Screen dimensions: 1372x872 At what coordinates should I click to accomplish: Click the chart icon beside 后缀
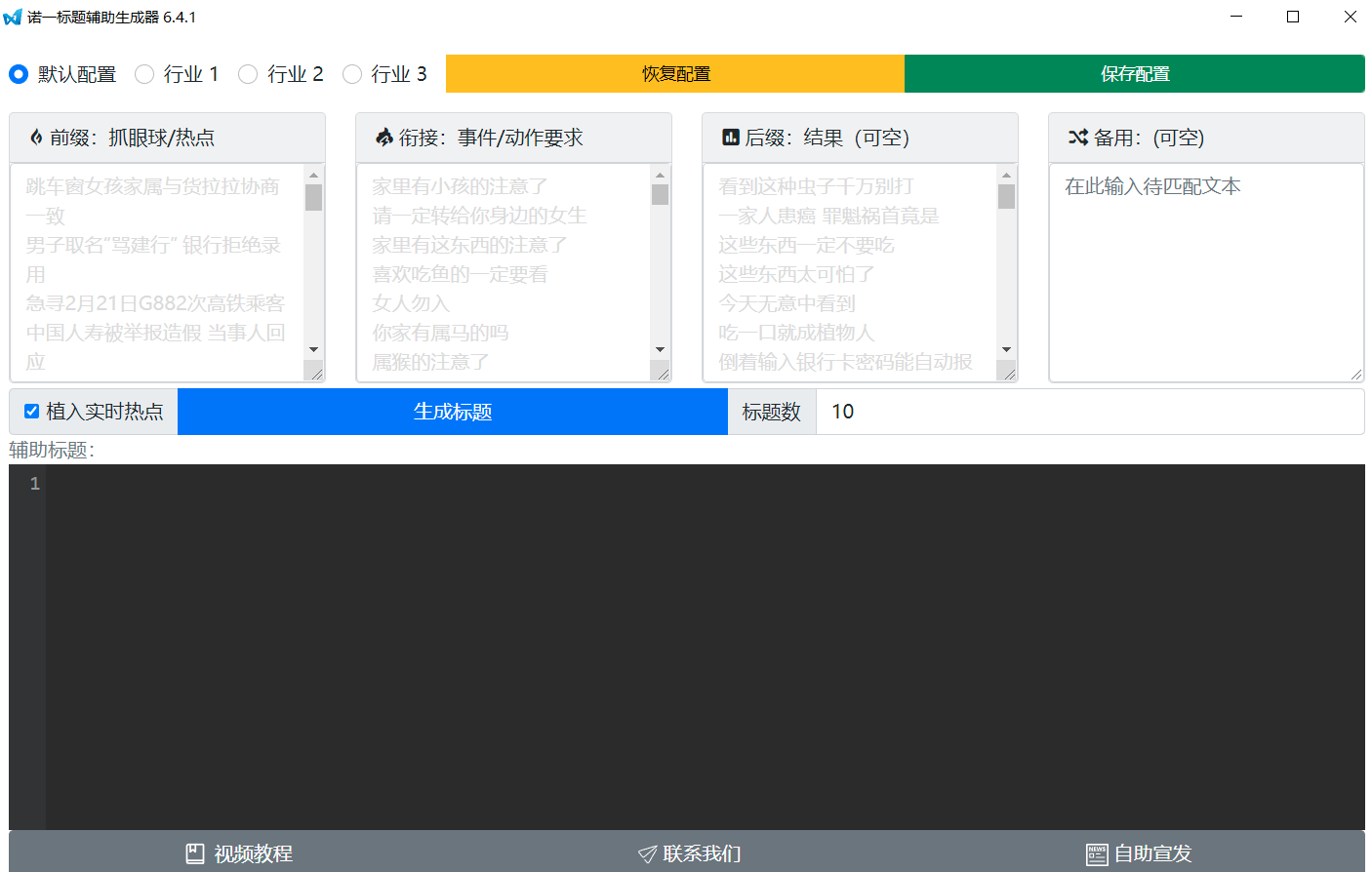[x=731, y=138]
